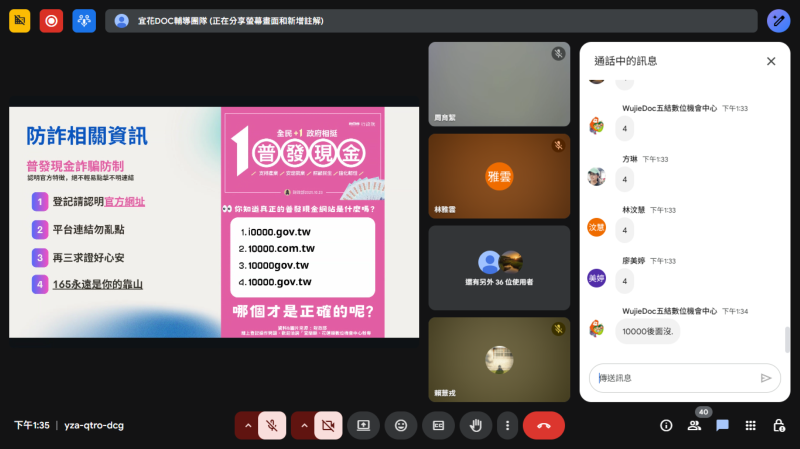
Task: Click 方琳's photo avatar in chat
Action: pos(596,177)
